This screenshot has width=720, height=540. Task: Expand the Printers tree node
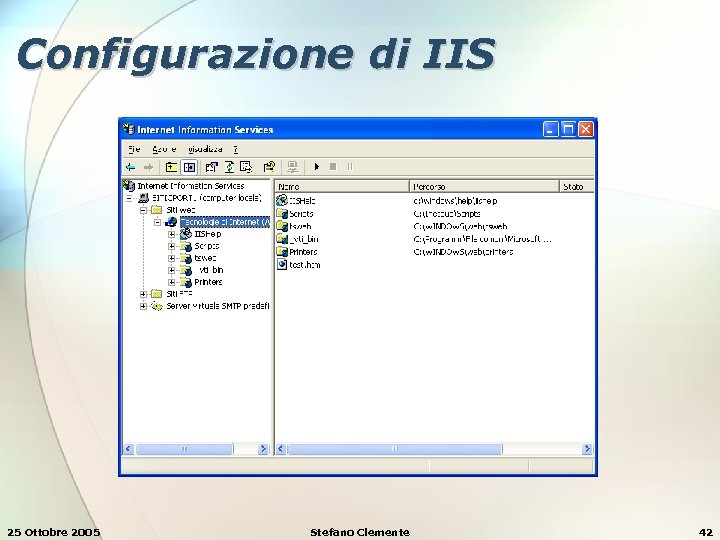[172, 282]
